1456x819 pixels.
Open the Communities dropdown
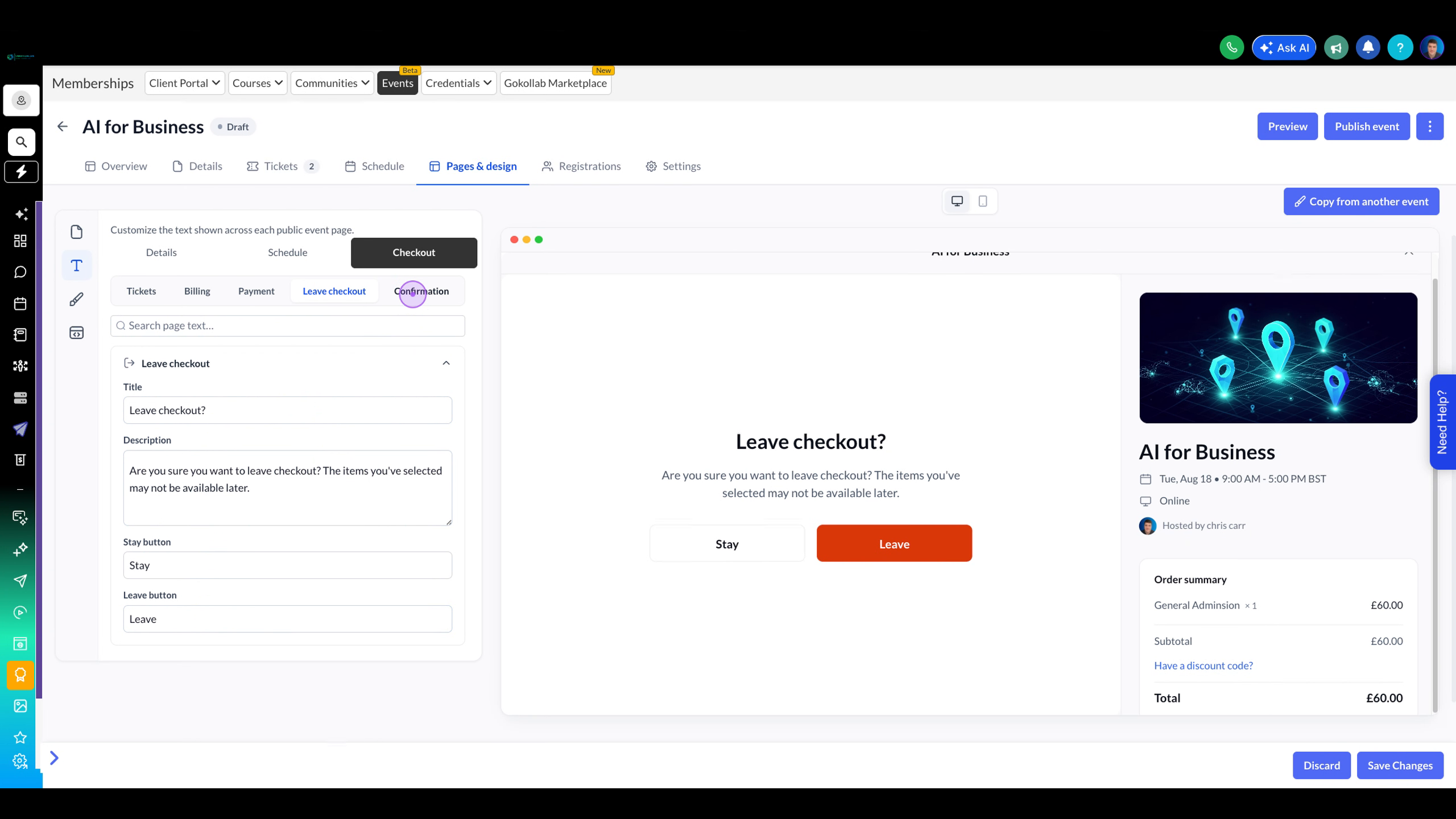pos(332,83)
